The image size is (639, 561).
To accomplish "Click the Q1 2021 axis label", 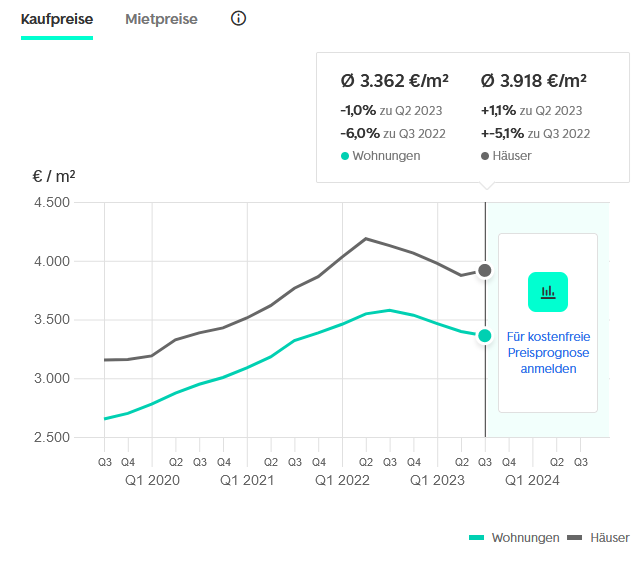I will tap(247, 480).
